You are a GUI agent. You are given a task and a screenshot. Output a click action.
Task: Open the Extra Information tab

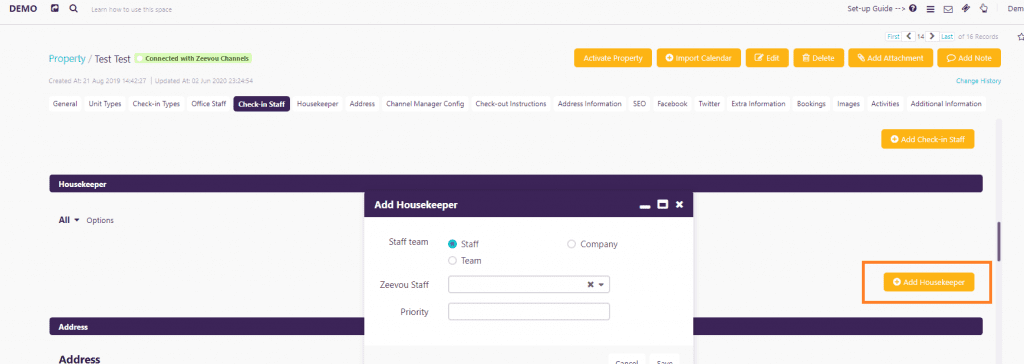[x=758, y=104]
